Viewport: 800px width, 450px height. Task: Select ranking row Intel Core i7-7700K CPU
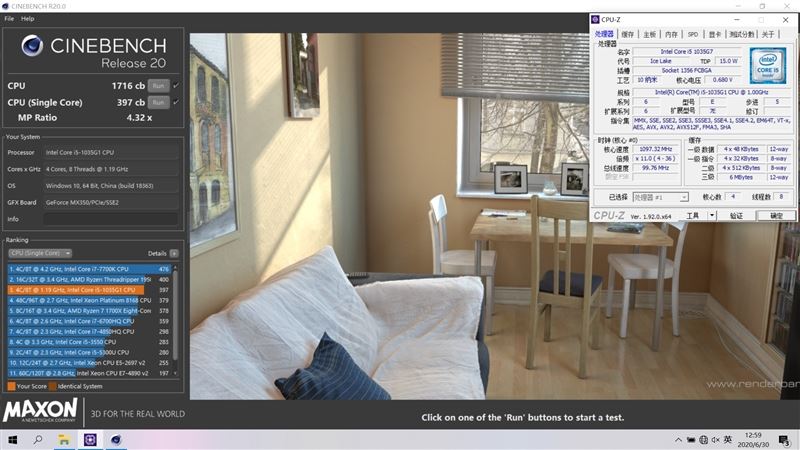[89, 269]
